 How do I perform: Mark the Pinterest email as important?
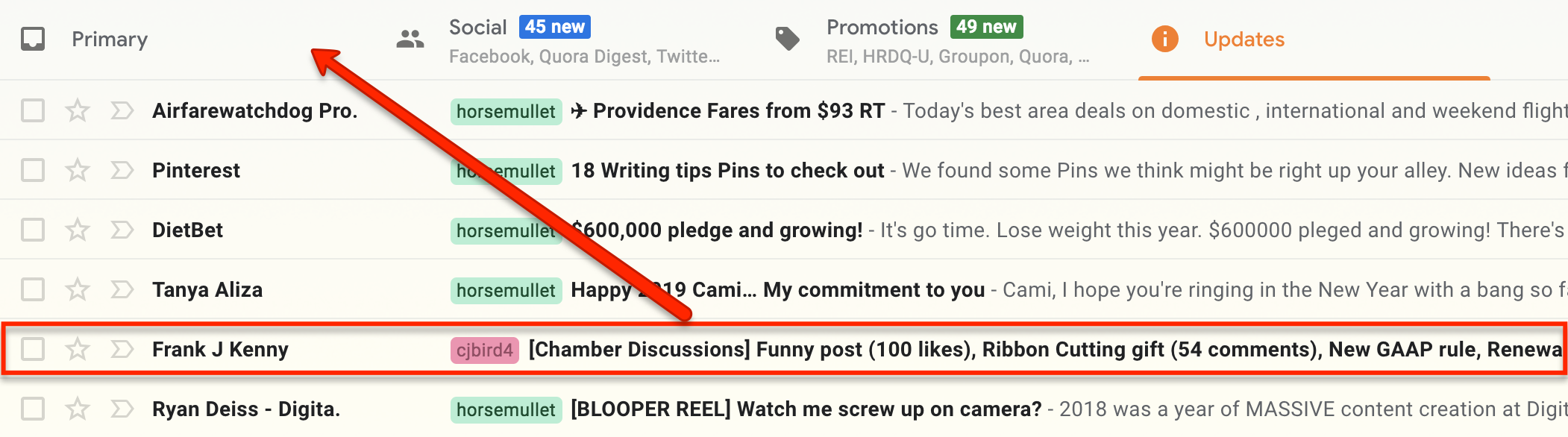[122, 171]
